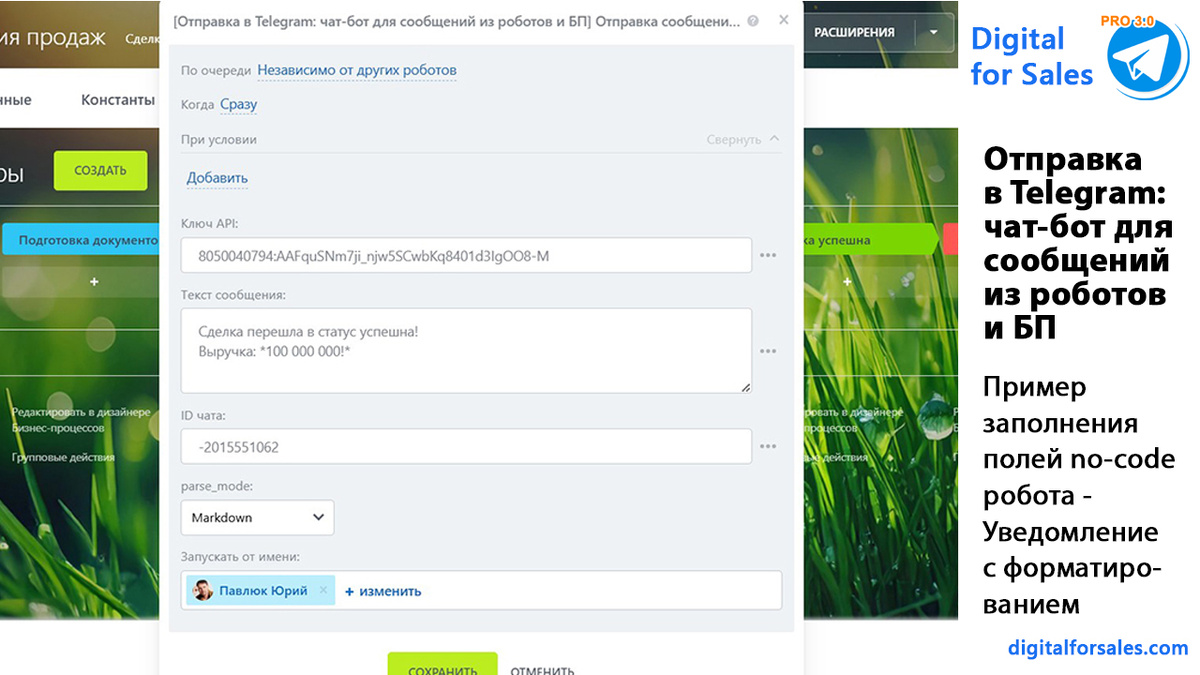
Task: Open the three-dots menu beside Текст сообщения field
Action: click(x=768, y=351)
